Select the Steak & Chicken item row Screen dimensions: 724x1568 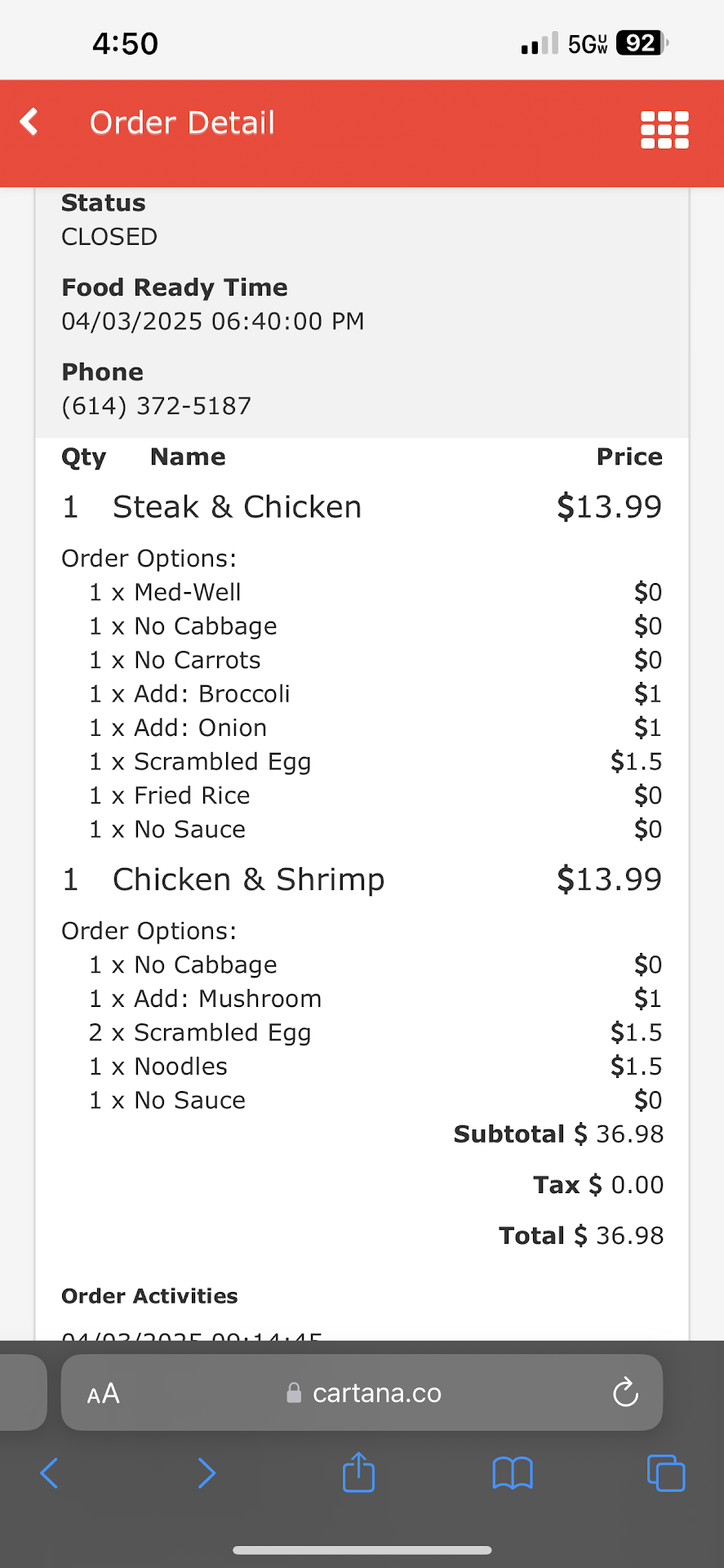pyautogui.click(x=237, y=507)
